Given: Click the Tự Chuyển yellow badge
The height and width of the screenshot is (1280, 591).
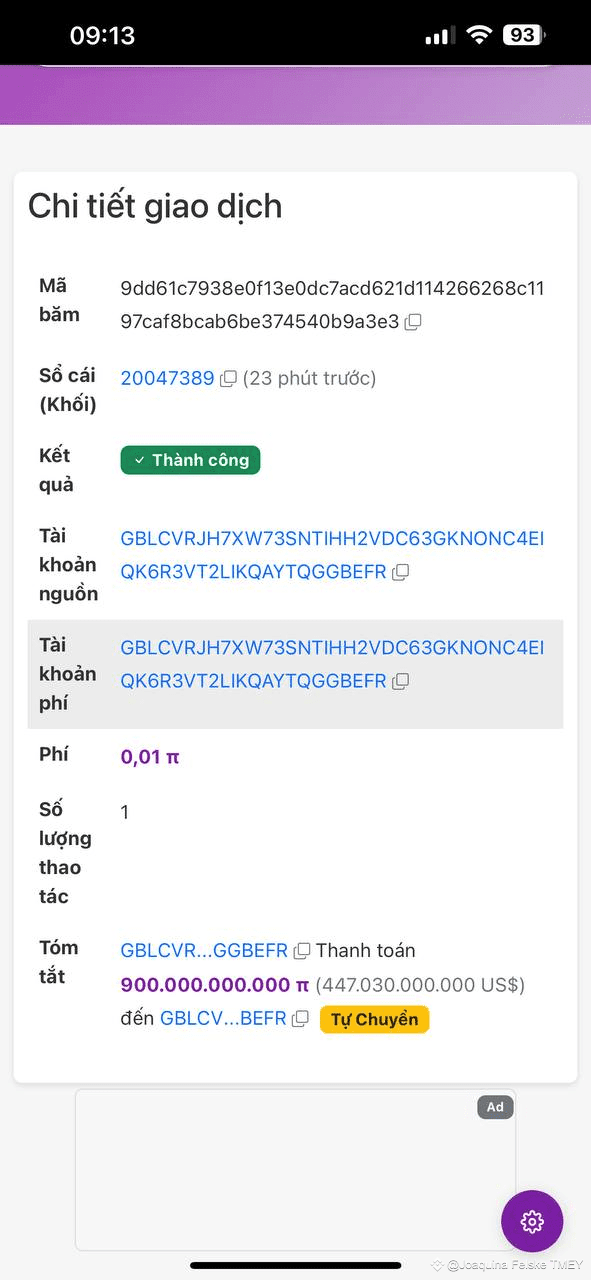Looking at the screenshot, I should (x=375, y=1020).
